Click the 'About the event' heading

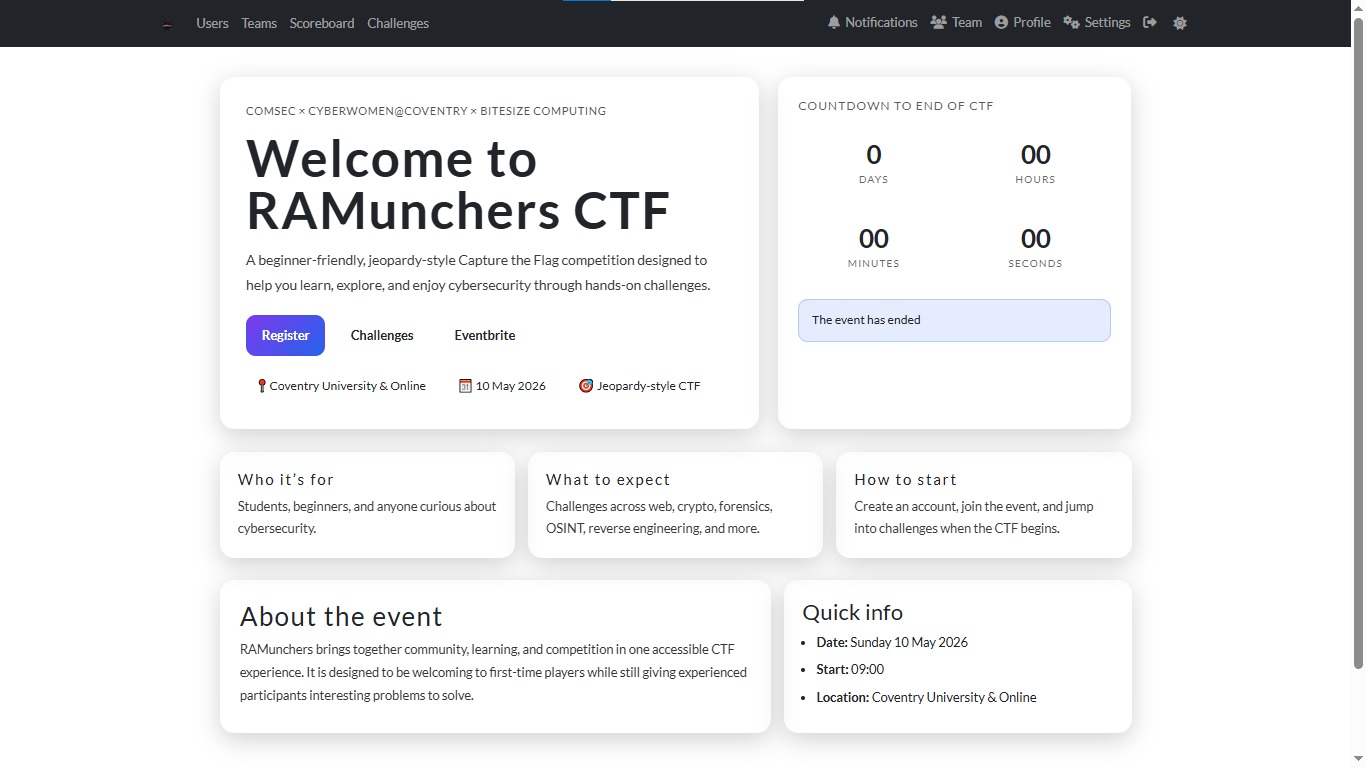(x=341, y=617)
